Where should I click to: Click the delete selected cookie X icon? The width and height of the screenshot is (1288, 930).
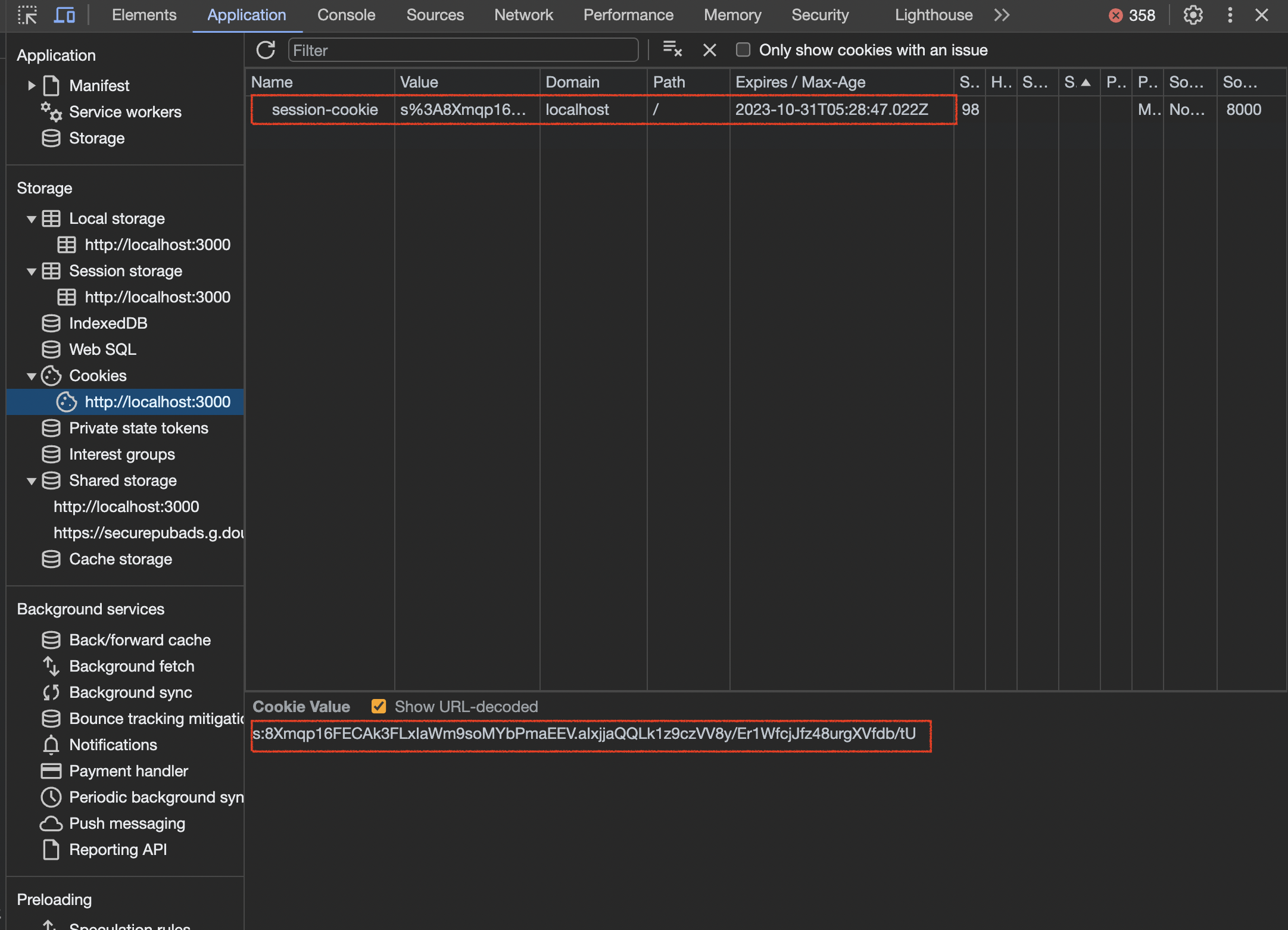709,50
